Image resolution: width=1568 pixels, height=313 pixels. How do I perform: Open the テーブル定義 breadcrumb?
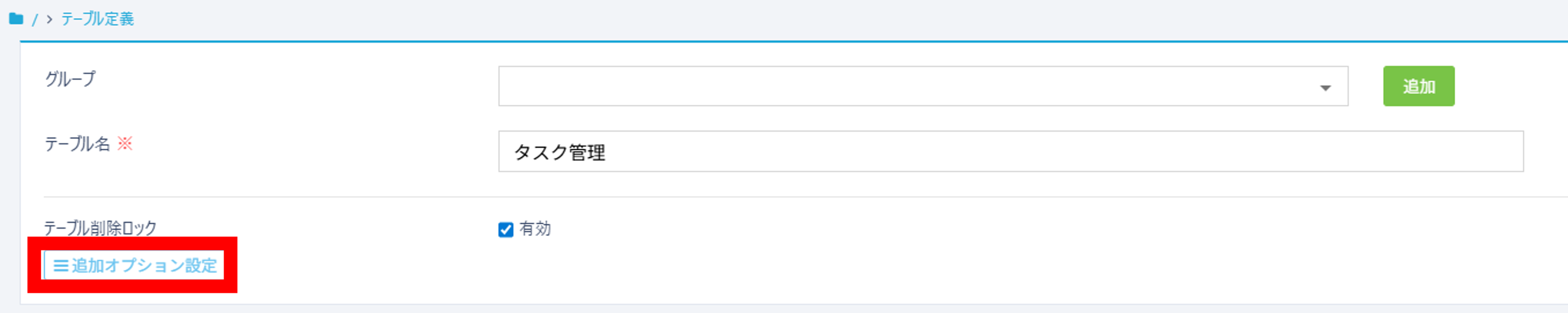(97, 20)
